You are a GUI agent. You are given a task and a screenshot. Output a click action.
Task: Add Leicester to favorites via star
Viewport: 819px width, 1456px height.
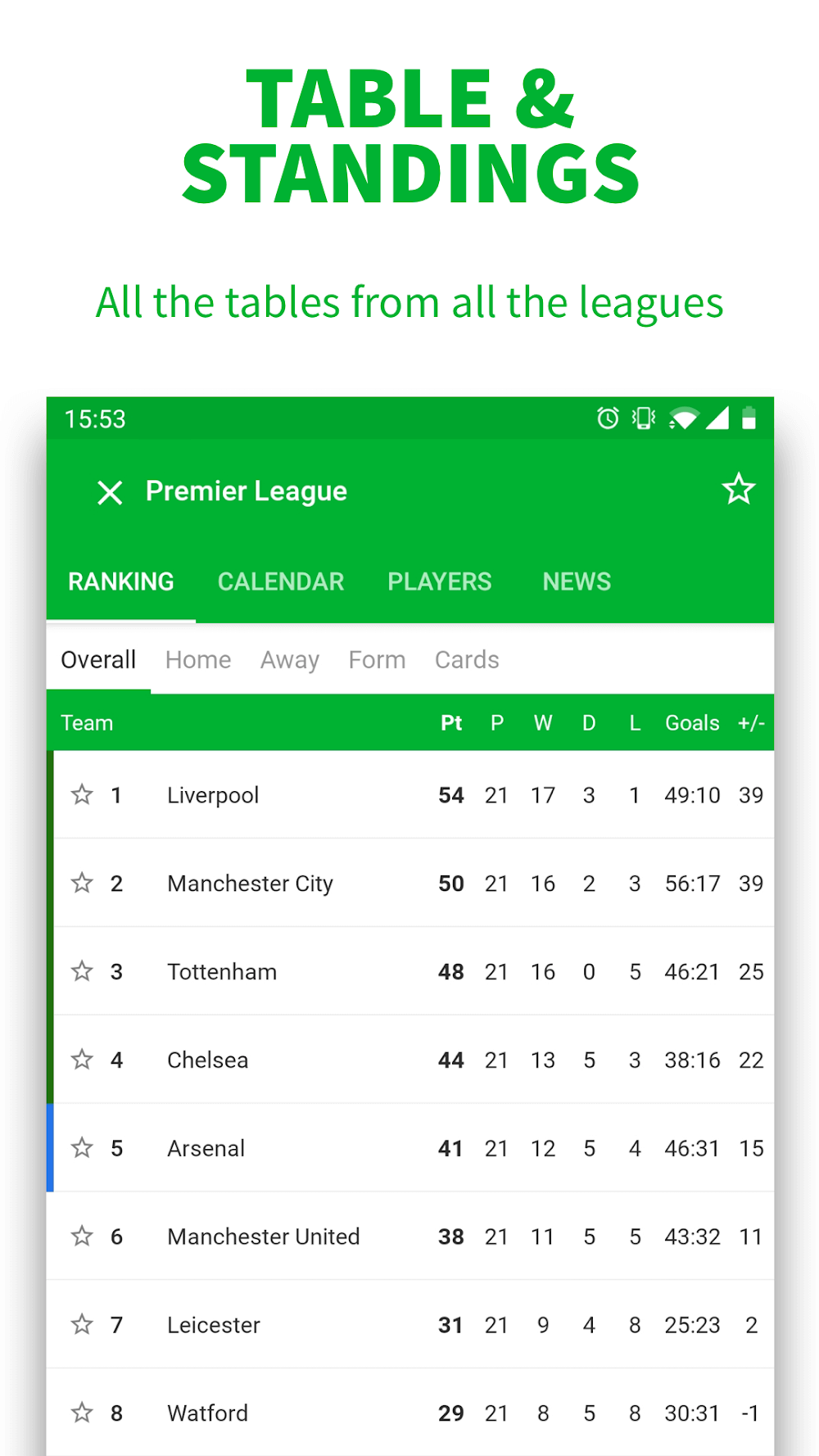[82, 1324]
